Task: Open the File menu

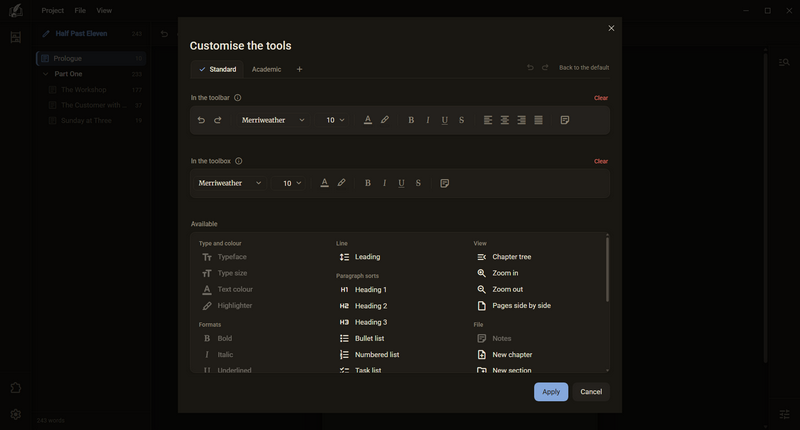Action: 80,10
